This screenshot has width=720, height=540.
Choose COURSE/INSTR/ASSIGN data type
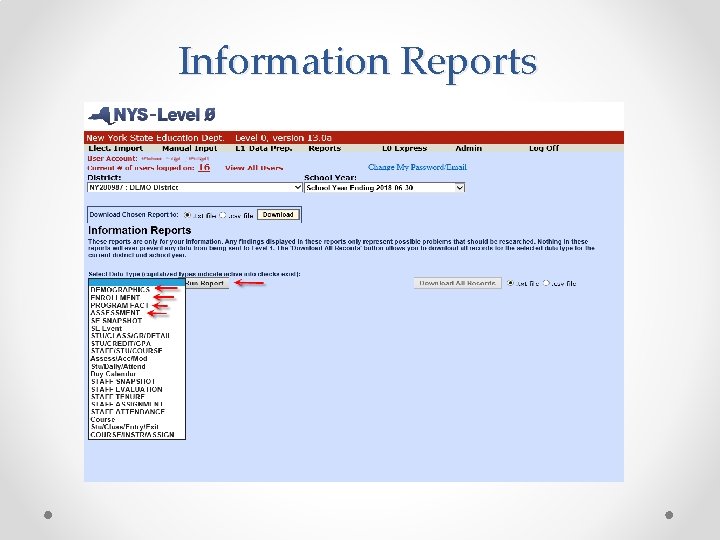click(x=133, y=434)
